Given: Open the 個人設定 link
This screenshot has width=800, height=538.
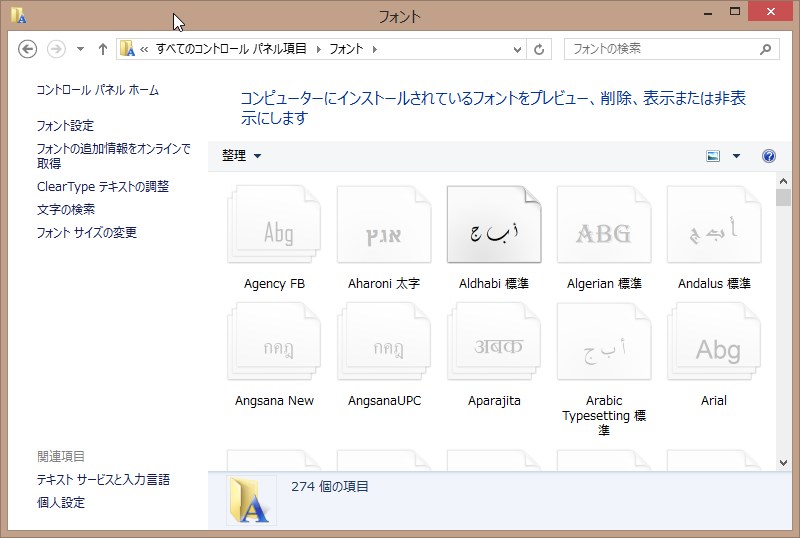Looking at the screenshot, I should (61, 503).
